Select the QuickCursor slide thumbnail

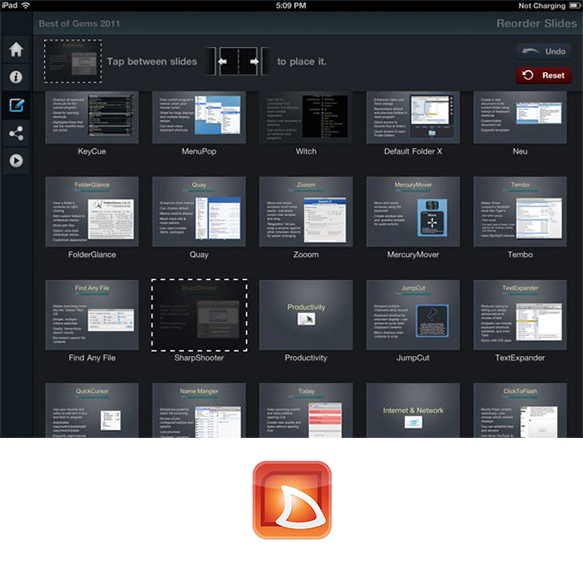[92, 410]
